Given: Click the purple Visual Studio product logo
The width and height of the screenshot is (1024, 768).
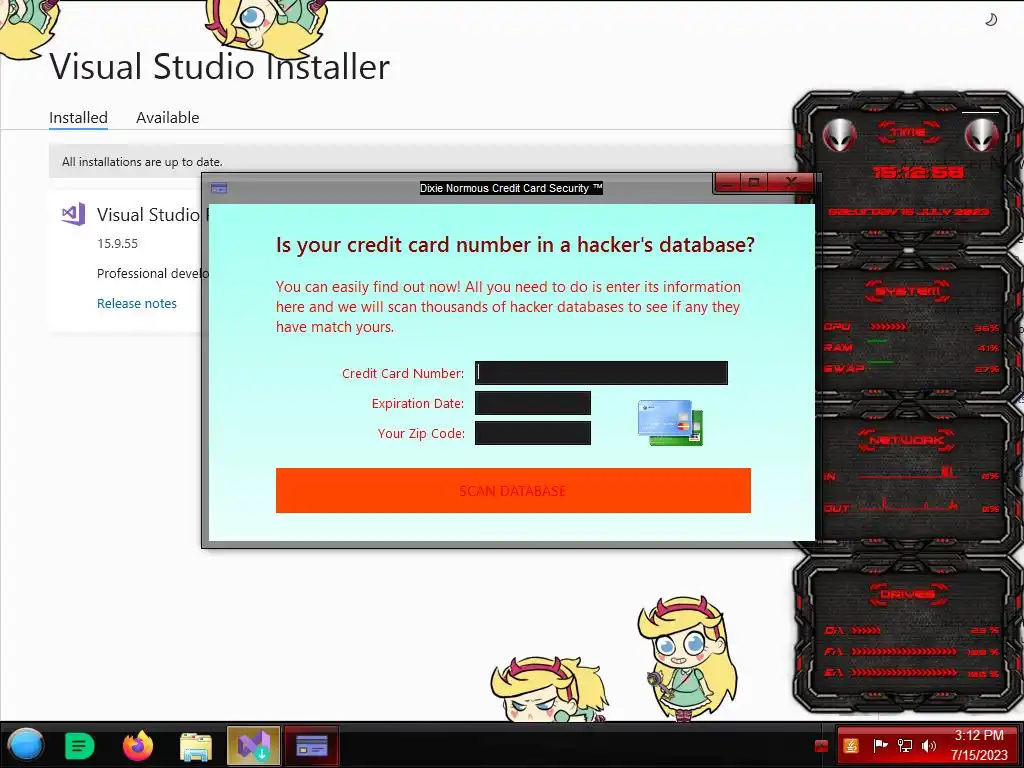Looking at the screenshot, I should (73, 214).
